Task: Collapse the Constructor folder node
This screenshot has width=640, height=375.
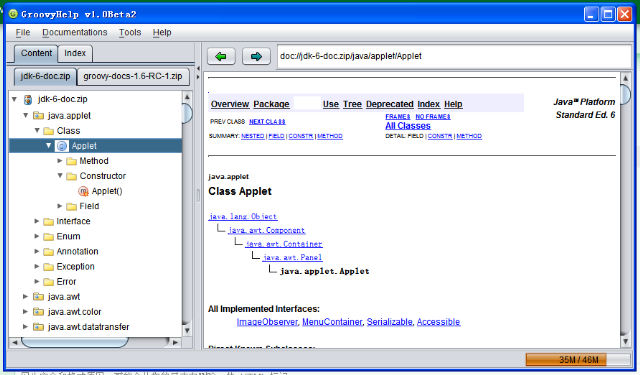Action: click(60, 176)
